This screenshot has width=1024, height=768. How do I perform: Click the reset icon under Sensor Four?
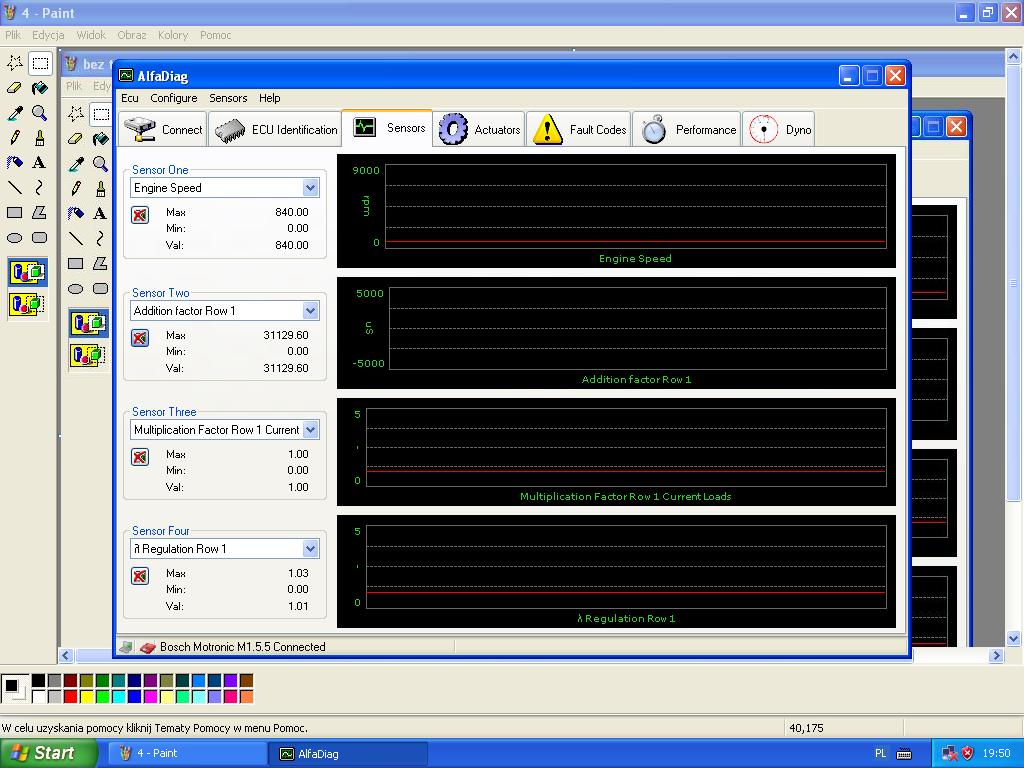pyautogui.click(x=140, y=576)
